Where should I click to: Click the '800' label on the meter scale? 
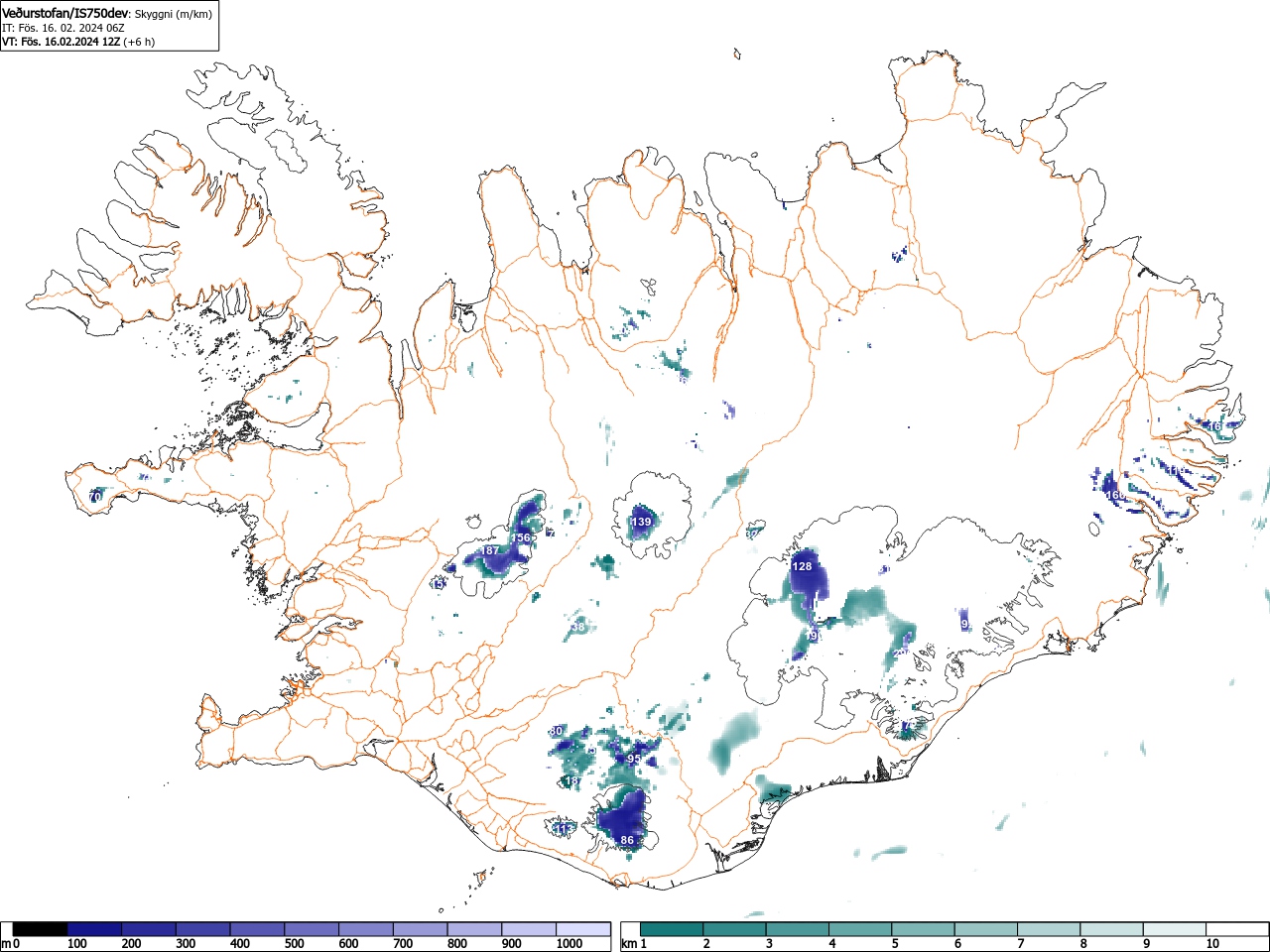[x=457, y=944]
